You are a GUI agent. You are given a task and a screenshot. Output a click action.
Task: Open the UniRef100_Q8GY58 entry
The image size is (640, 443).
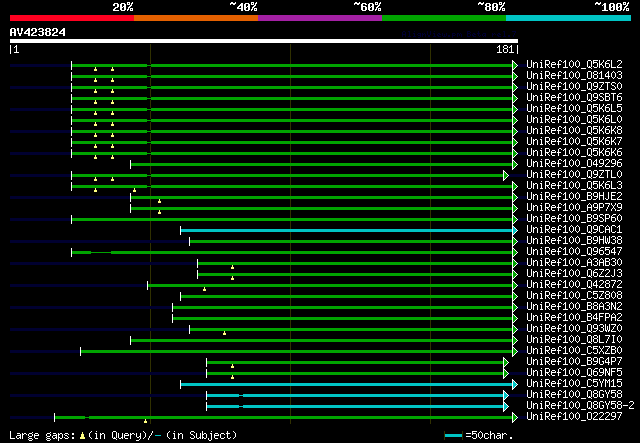(574, 395)
